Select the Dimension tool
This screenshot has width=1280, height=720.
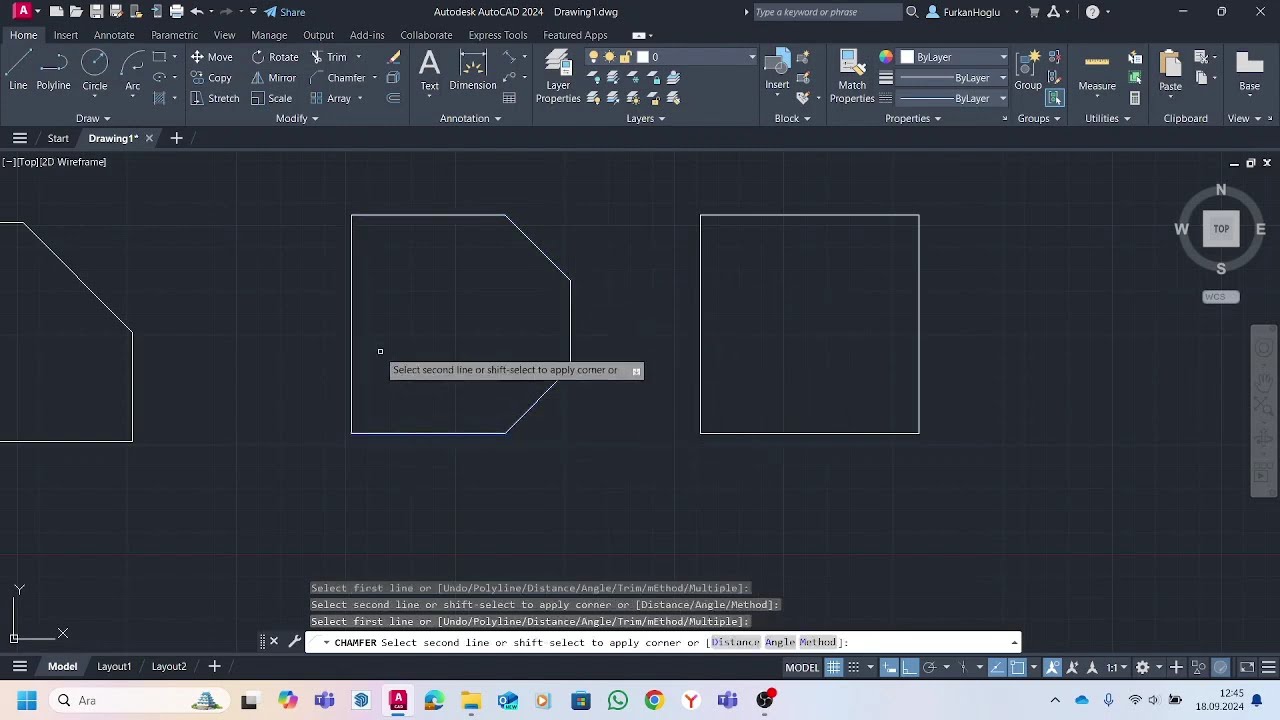473,72
